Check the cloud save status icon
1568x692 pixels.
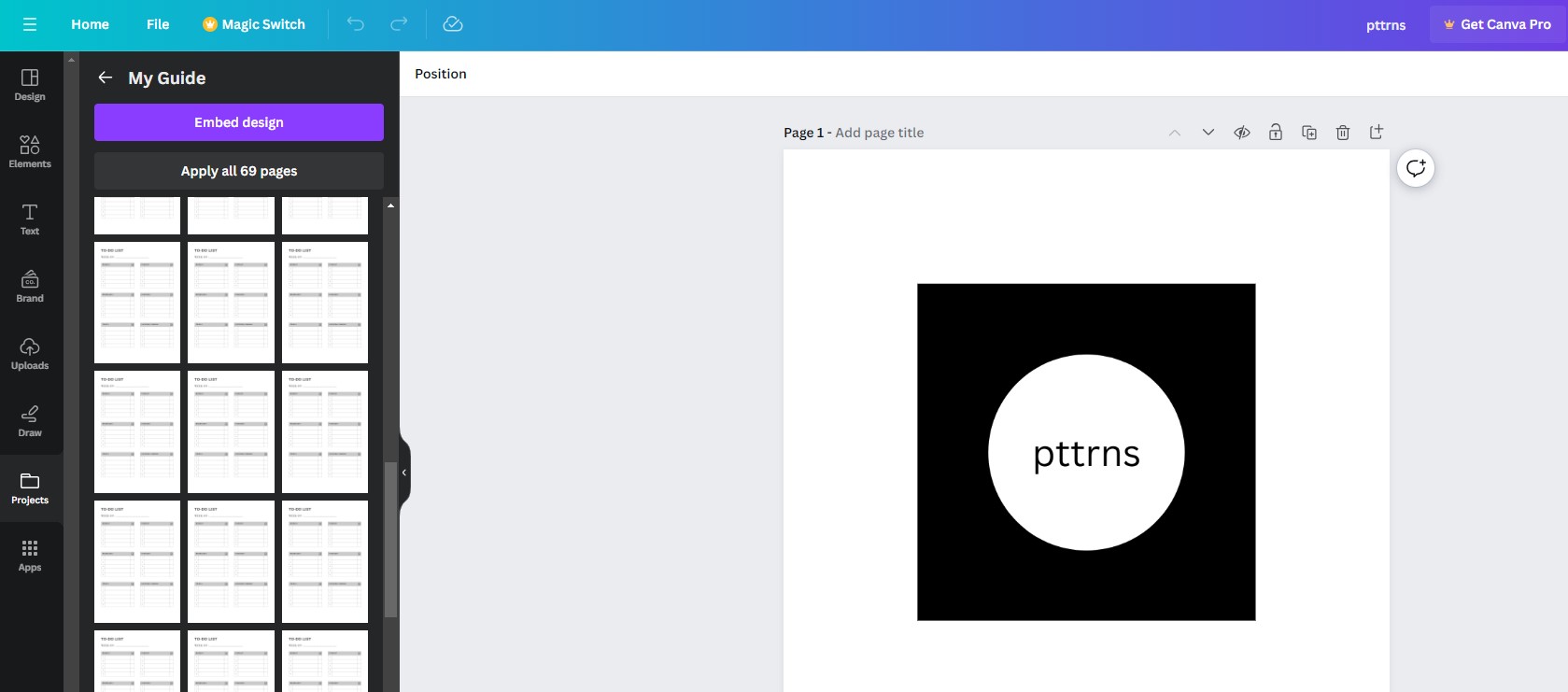pos(453,24)
